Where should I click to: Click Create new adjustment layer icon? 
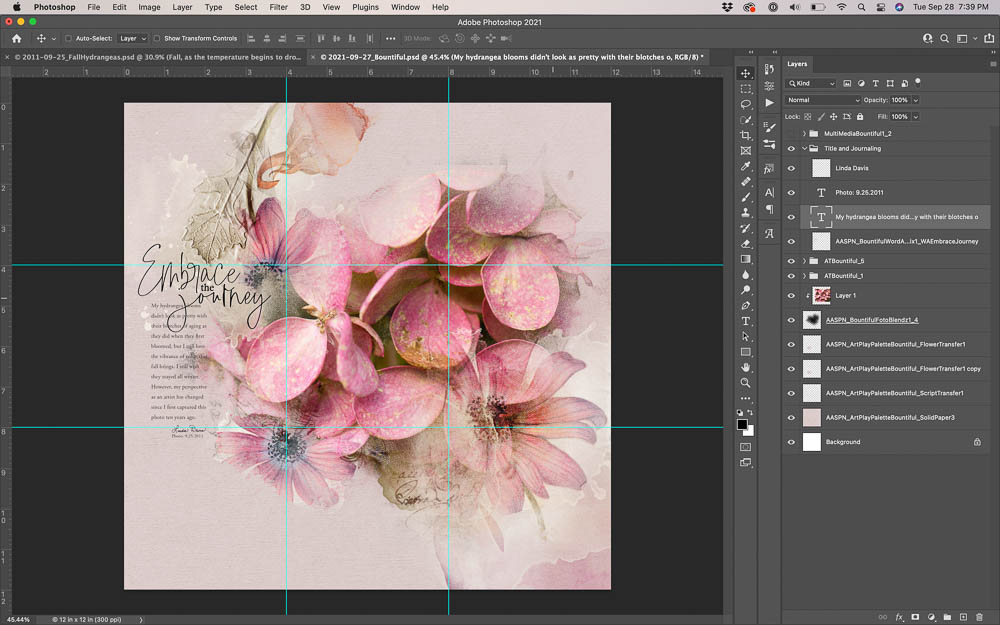click(x=931, y=617)
